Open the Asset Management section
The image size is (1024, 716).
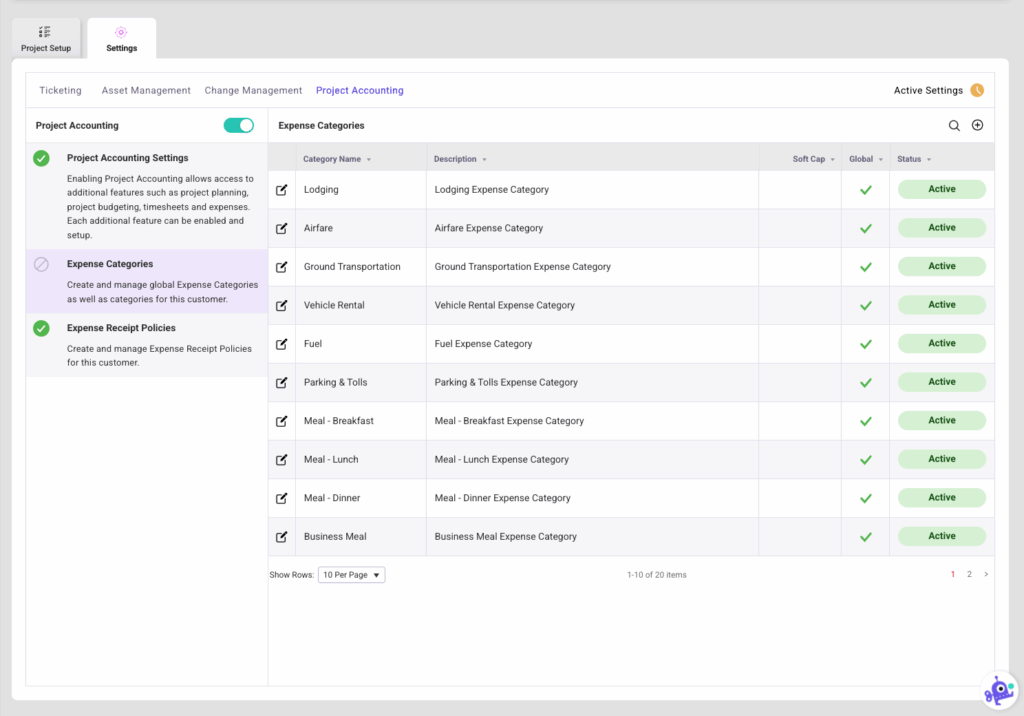tap(146, 90)
